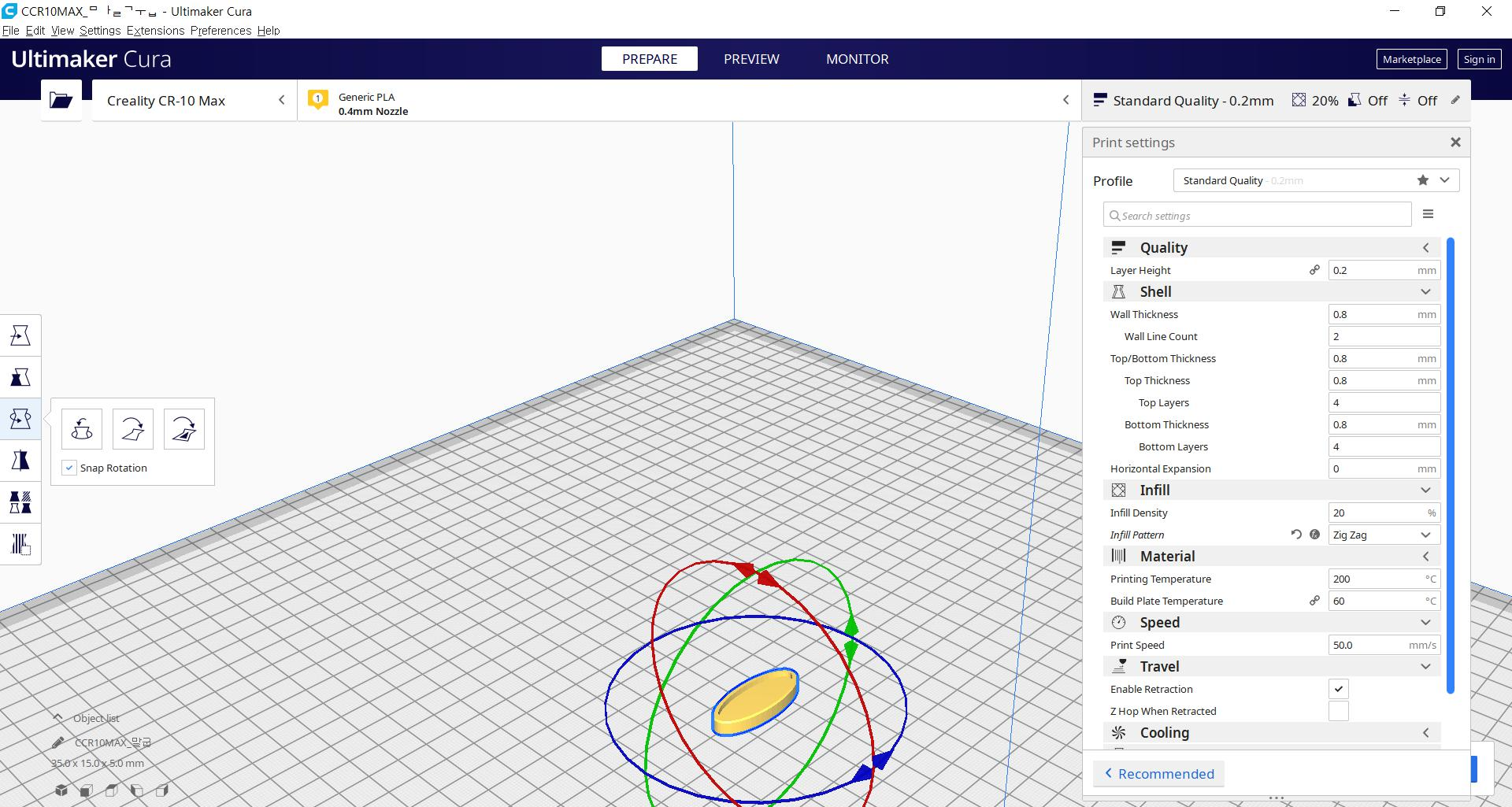
Task: Select the Mirror tool in left toolbar
Action: point(20,461)
